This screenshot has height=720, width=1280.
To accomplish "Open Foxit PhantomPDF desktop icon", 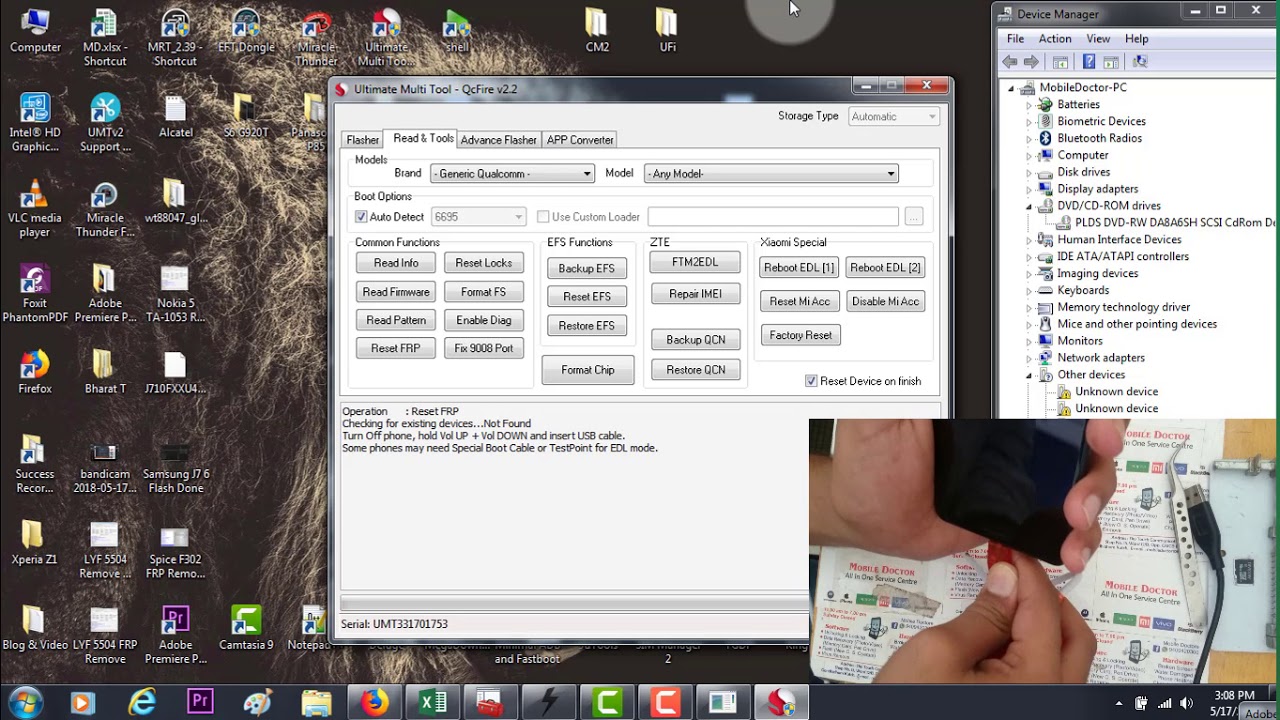I will click(x=35, y=294).
